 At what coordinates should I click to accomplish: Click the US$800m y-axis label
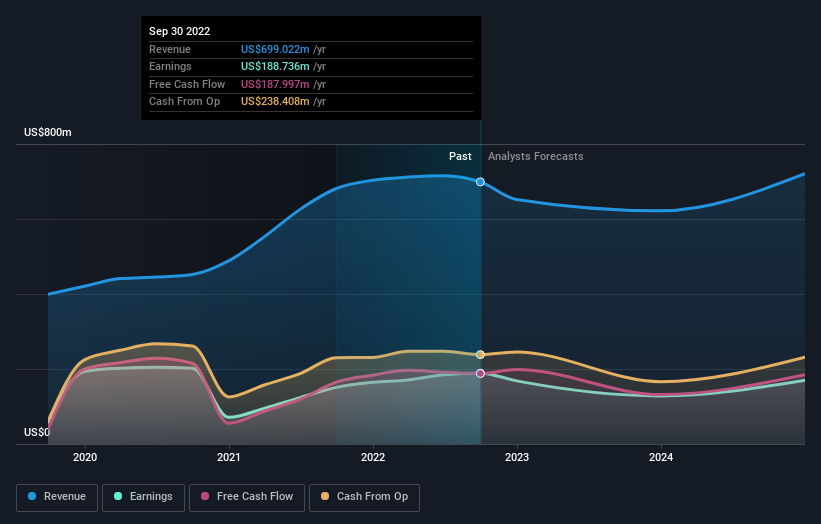[48, 132]
